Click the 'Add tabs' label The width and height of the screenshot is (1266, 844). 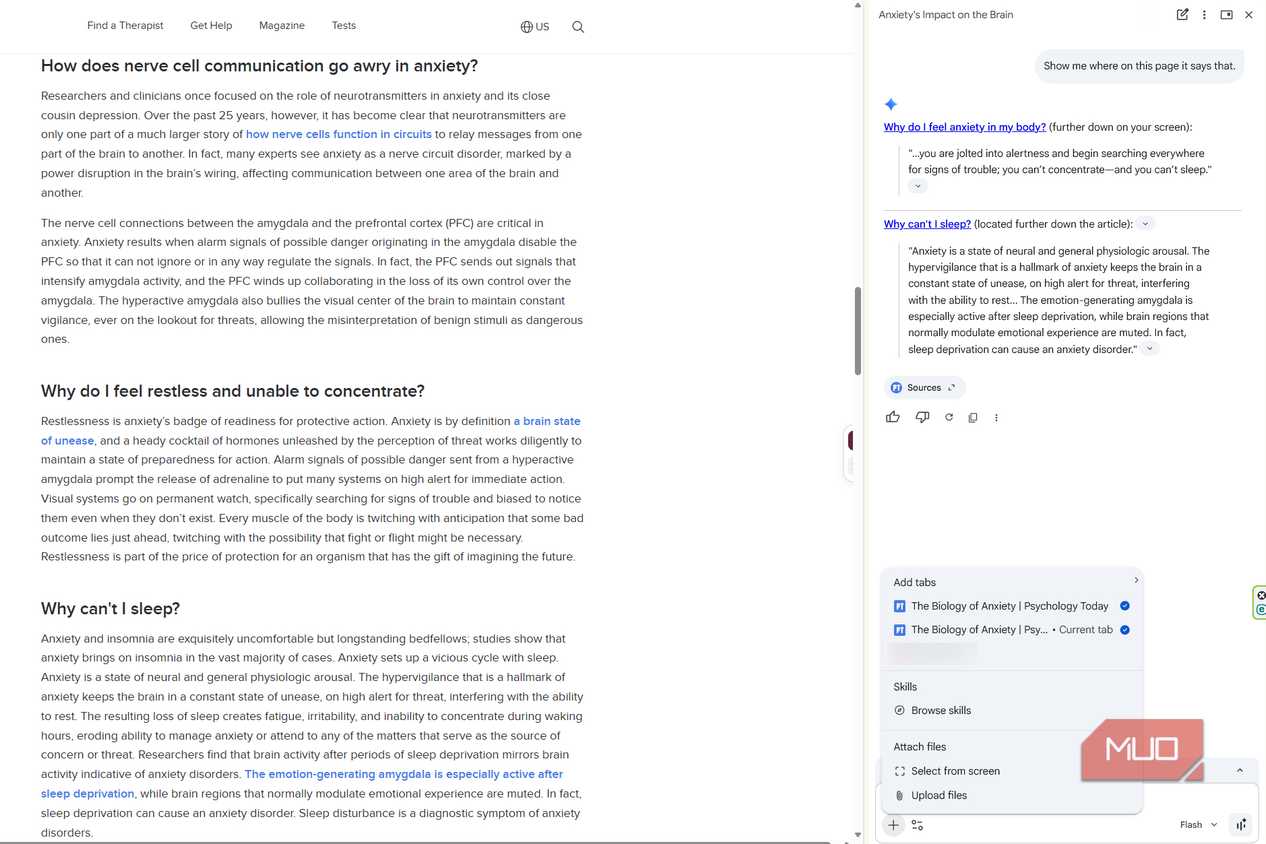(x=915, y=582)
